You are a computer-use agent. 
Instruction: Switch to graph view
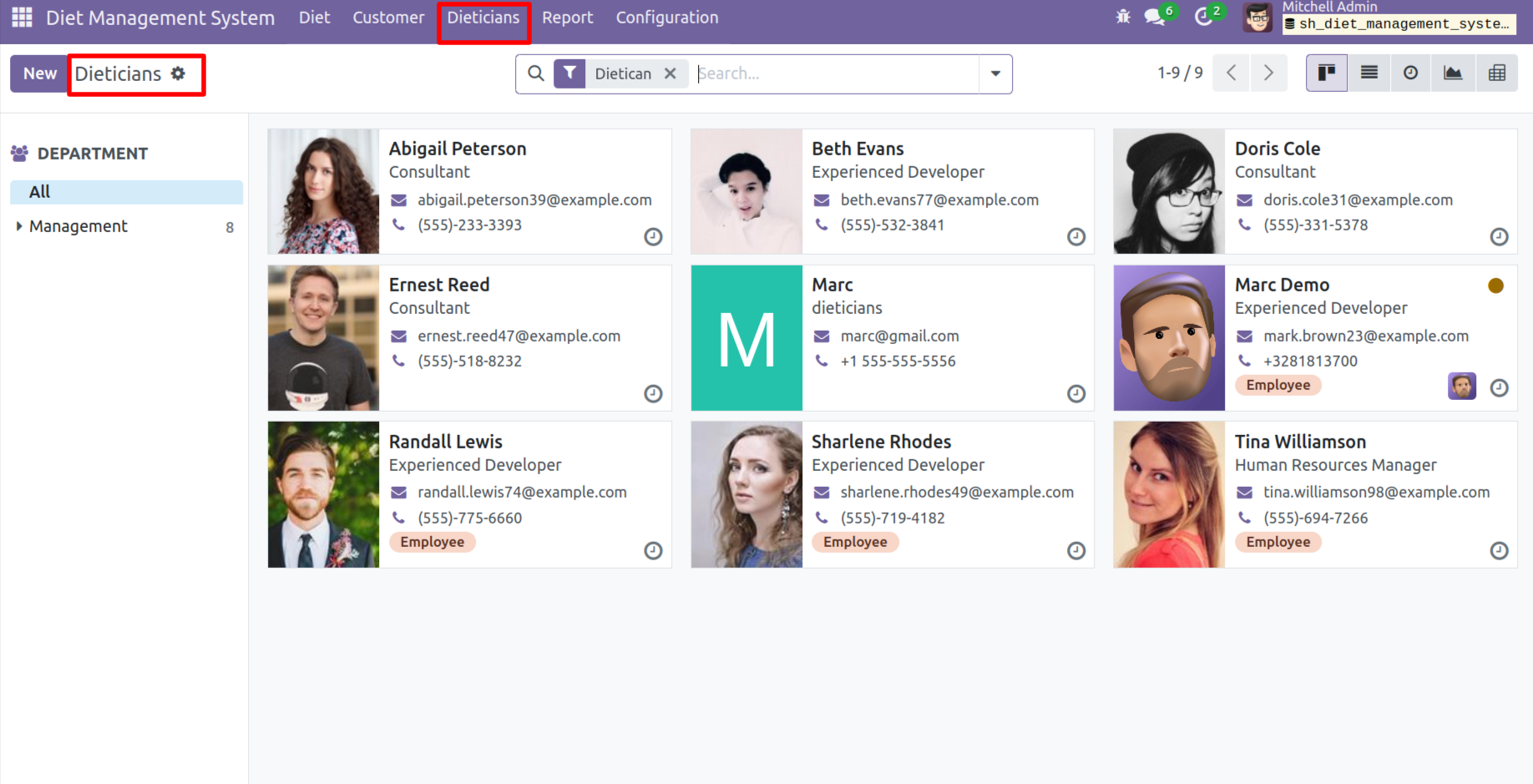click(1453, 73)
